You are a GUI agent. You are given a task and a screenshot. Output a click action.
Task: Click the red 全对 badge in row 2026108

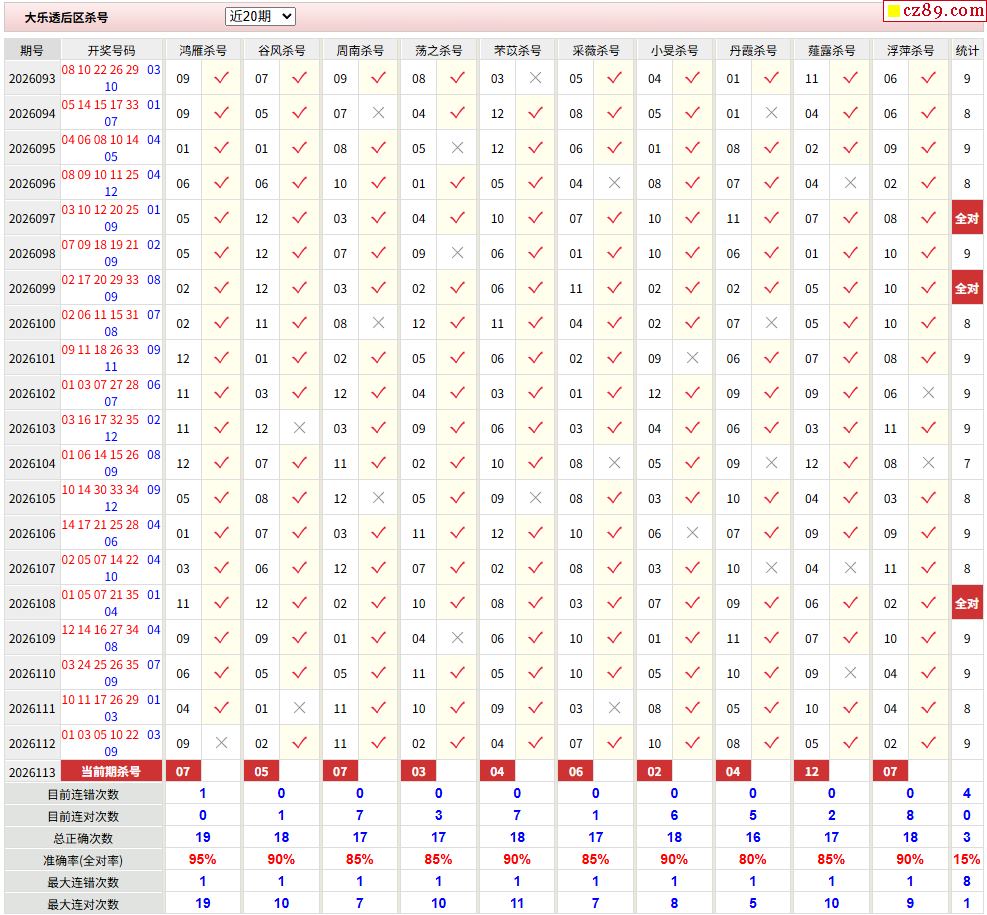point(967,603)
